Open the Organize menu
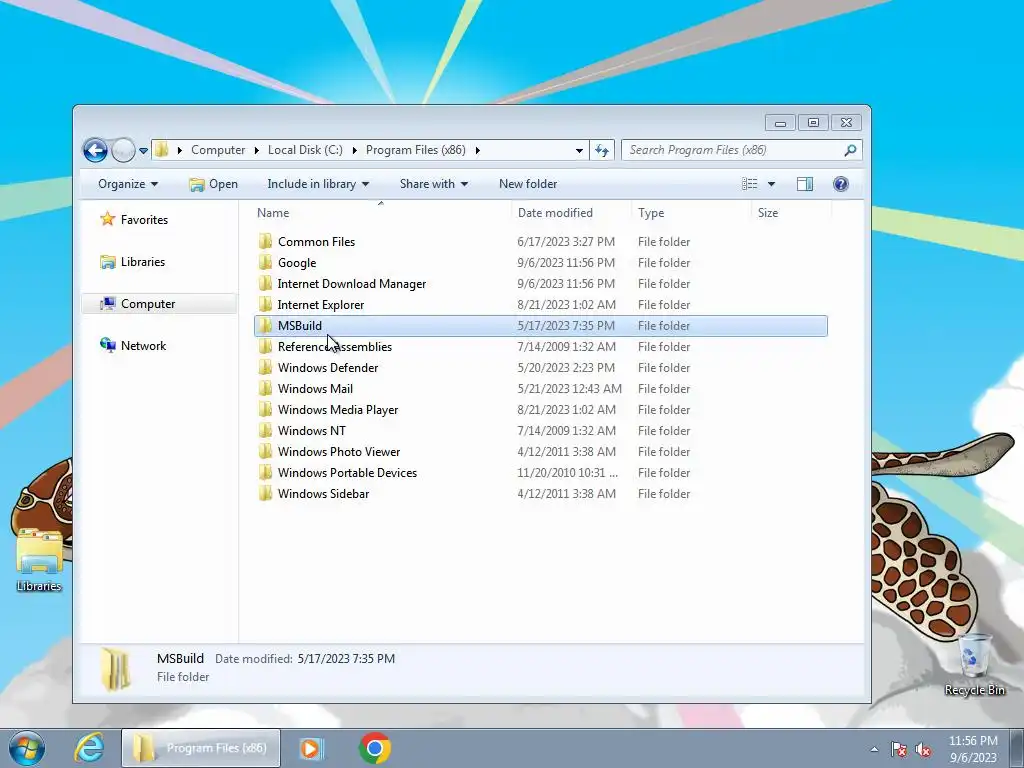The image size is (1024, 768). pos(128,184)
